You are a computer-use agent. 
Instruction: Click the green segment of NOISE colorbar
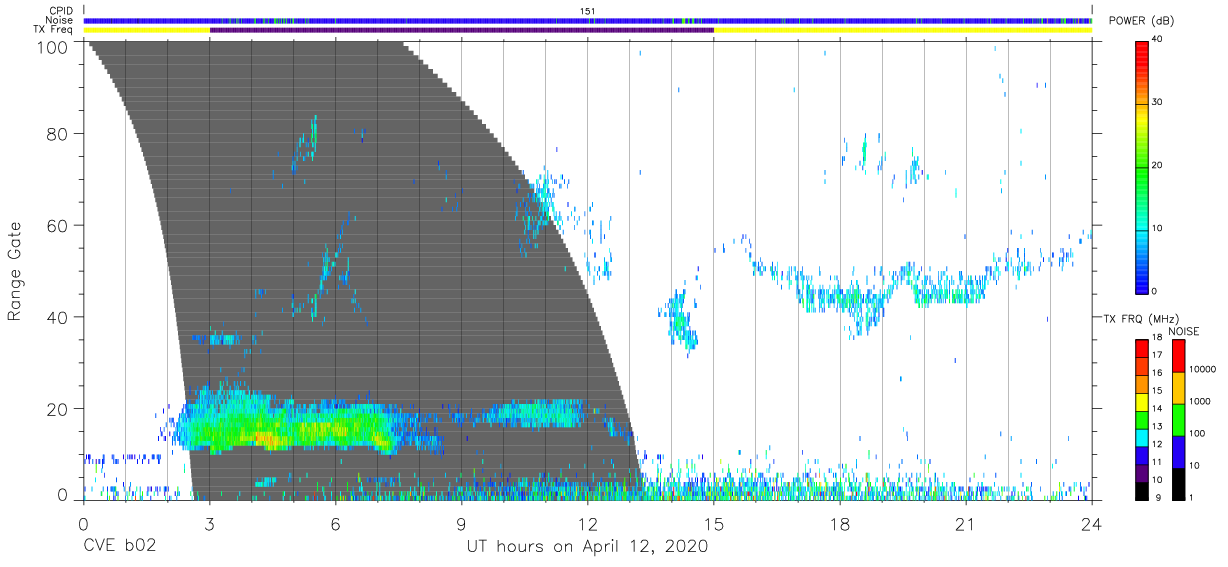coord(1178,420)
